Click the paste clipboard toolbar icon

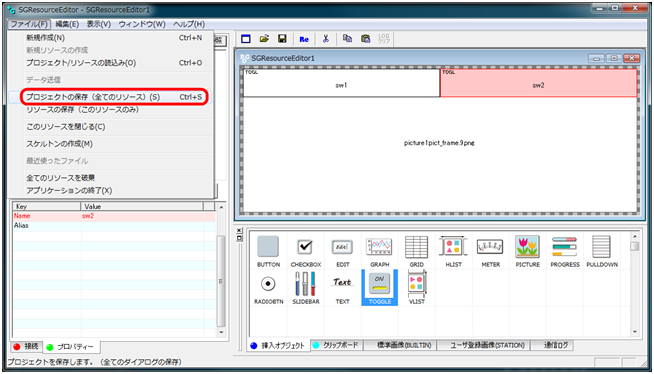tap(365, 39)
